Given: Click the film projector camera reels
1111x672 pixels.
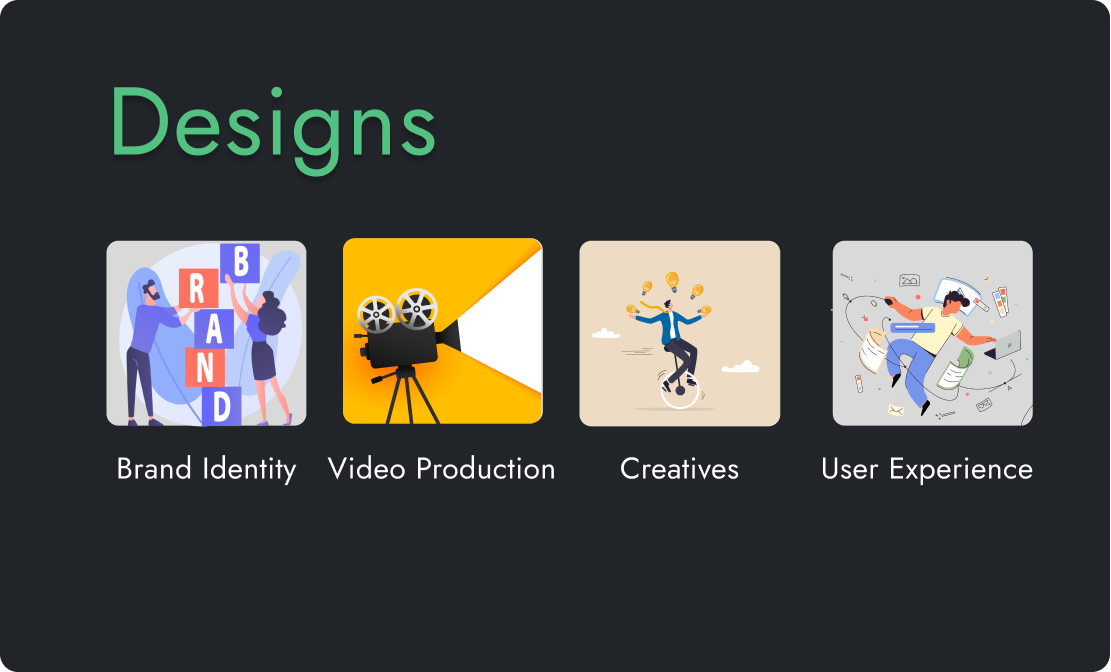Looking at the screenshot, I should [x=397, y=310].
